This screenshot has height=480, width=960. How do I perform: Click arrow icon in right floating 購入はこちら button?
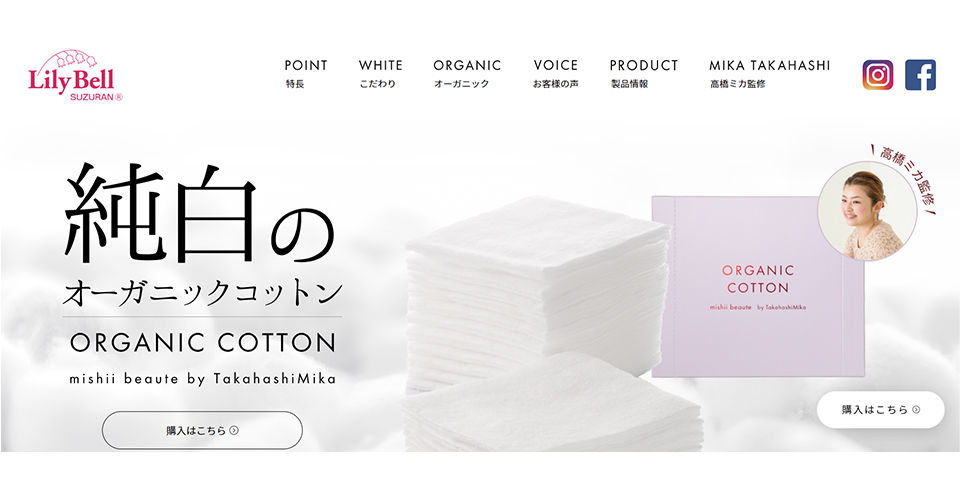coord(916,410)
